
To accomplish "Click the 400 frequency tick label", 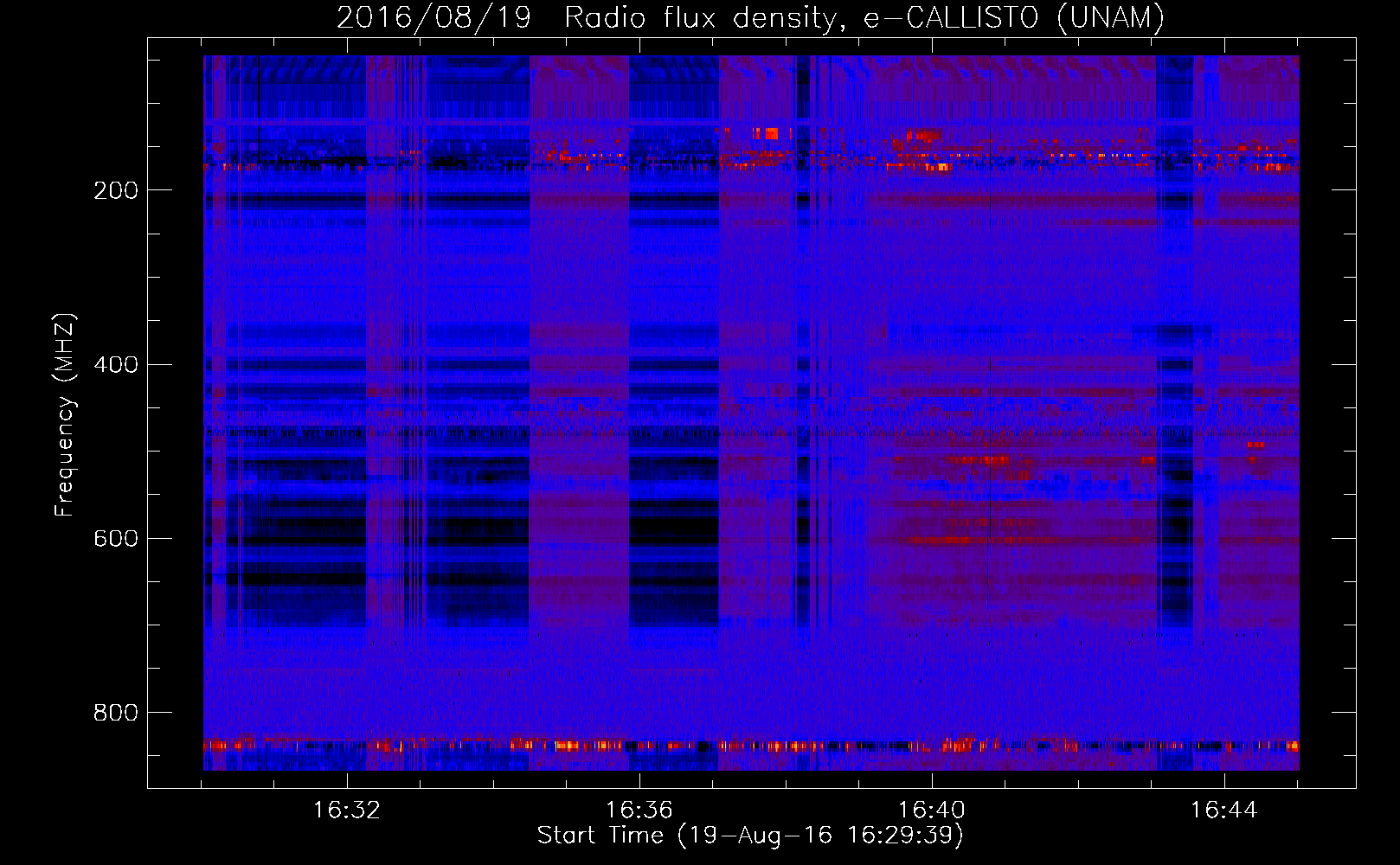I will 115,364.
